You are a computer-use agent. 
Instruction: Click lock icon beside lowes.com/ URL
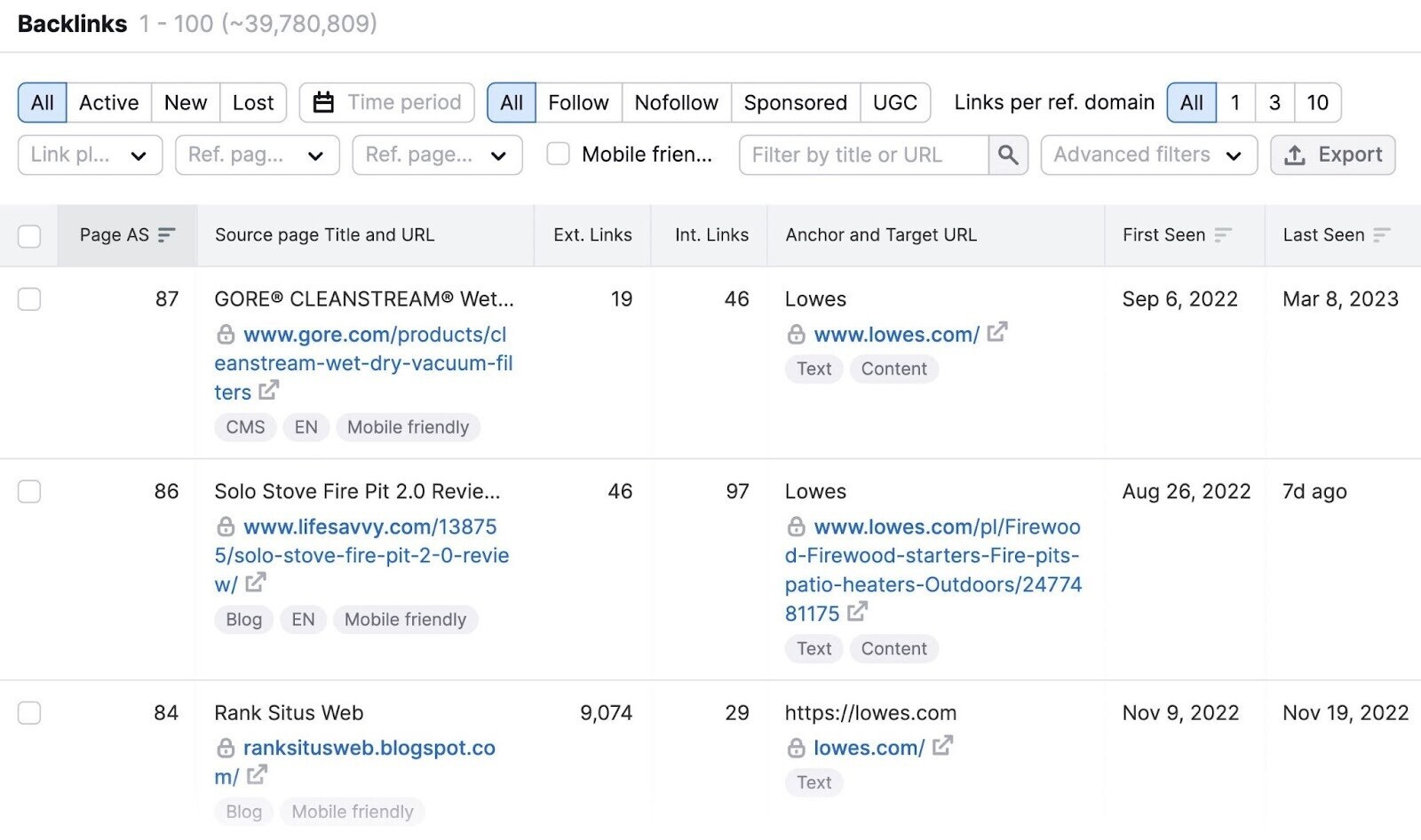point(796,748)
